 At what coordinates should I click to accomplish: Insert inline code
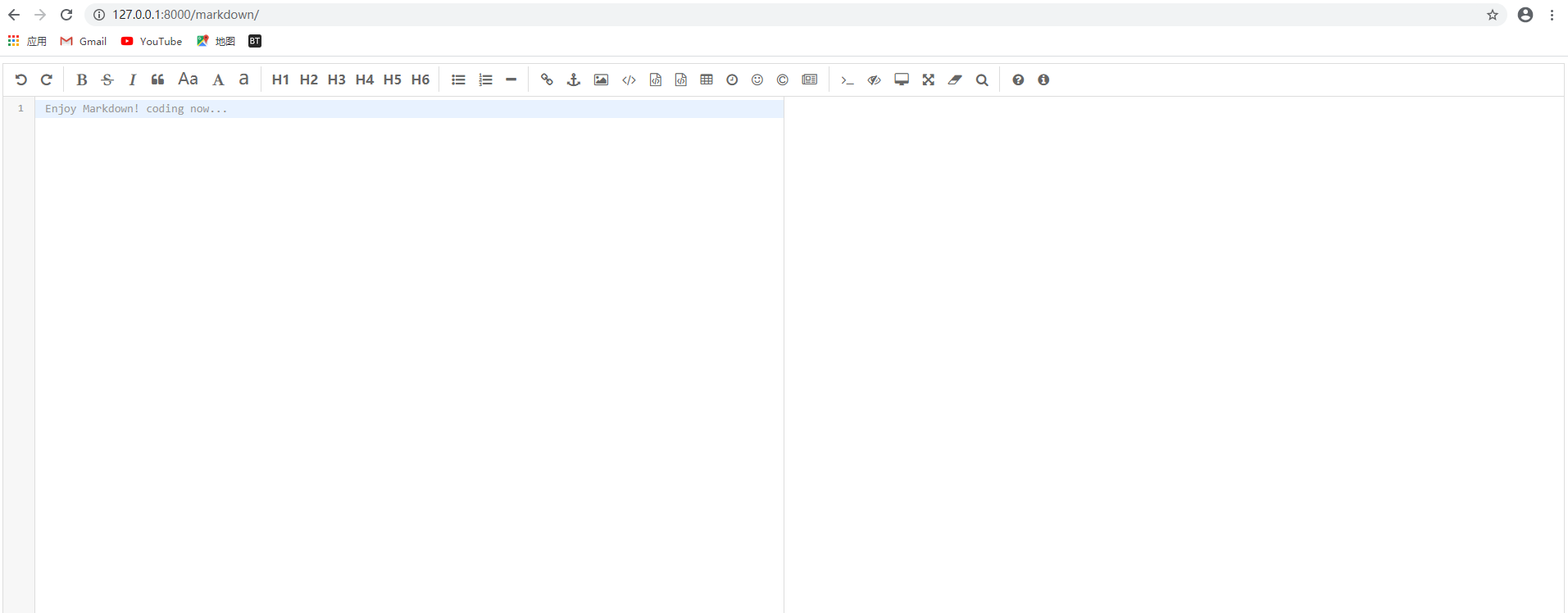[x=629, y=79]
